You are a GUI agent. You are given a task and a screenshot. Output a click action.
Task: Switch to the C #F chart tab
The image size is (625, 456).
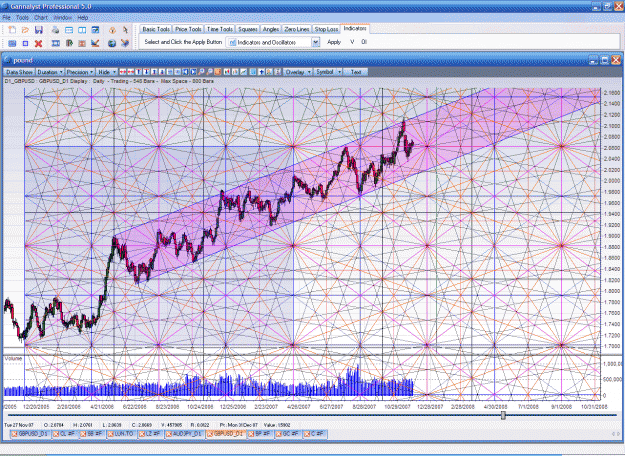314,434
